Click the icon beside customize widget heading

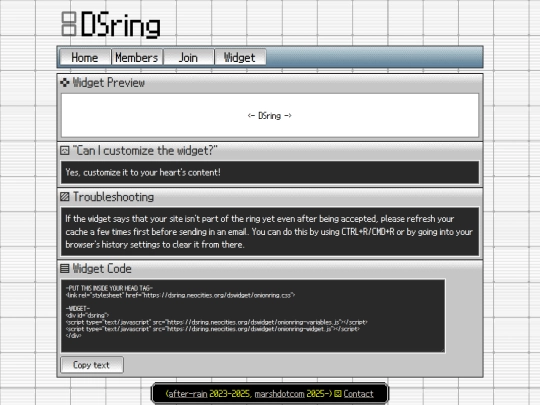65,150
